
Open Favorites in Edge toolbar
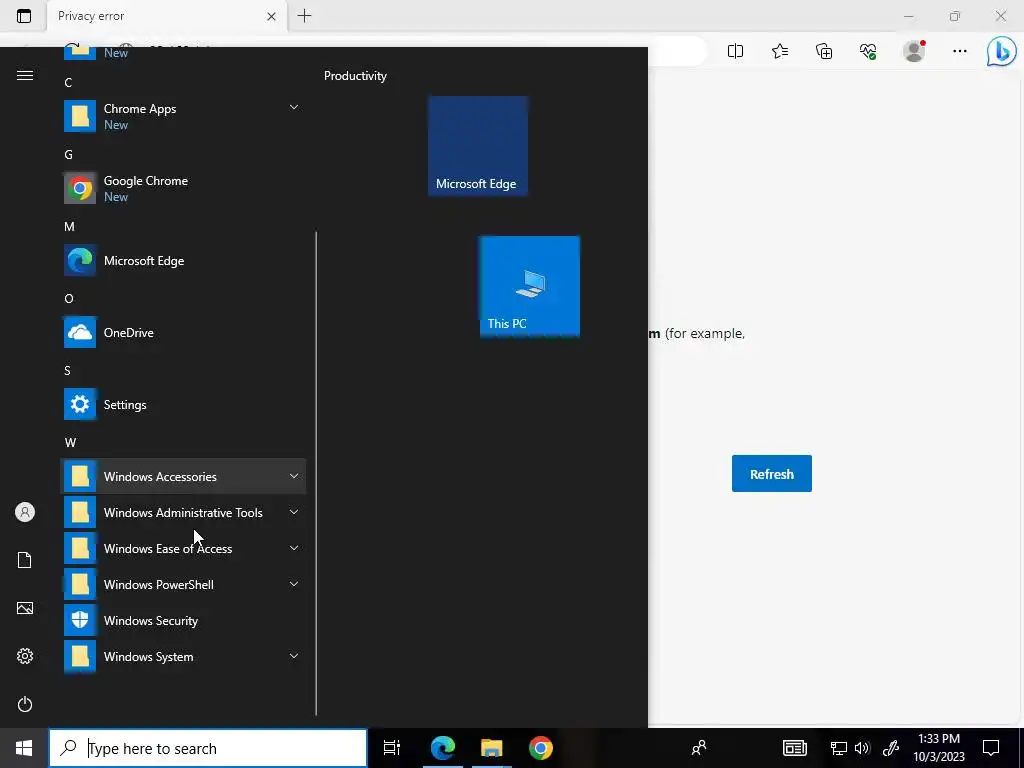[780, 51]
